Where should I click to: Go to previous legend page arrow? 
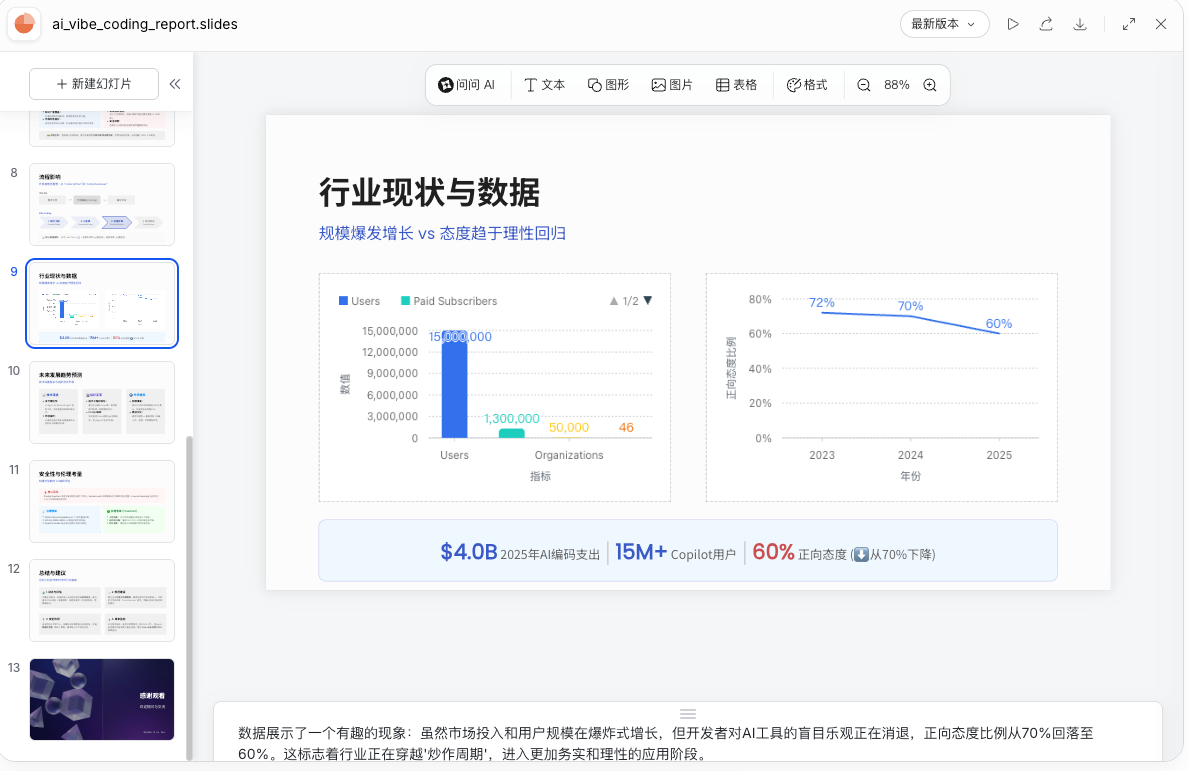point(613,301)
